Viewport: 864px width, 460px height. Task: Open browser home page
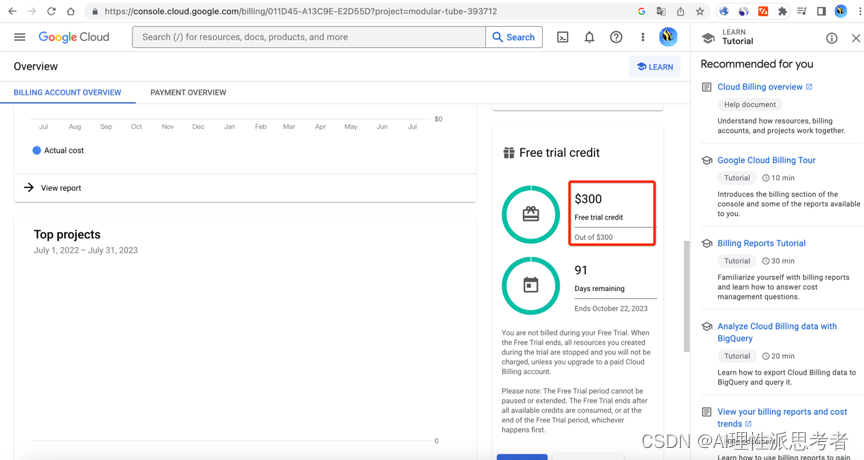[x=71, y=11]
